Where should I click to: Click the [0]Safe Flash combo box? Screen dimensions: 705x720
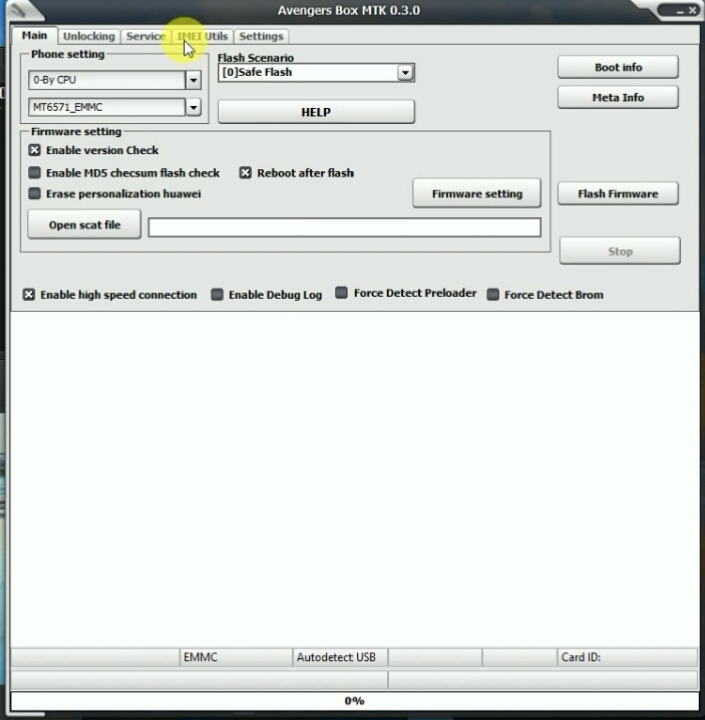click(316, 73)
